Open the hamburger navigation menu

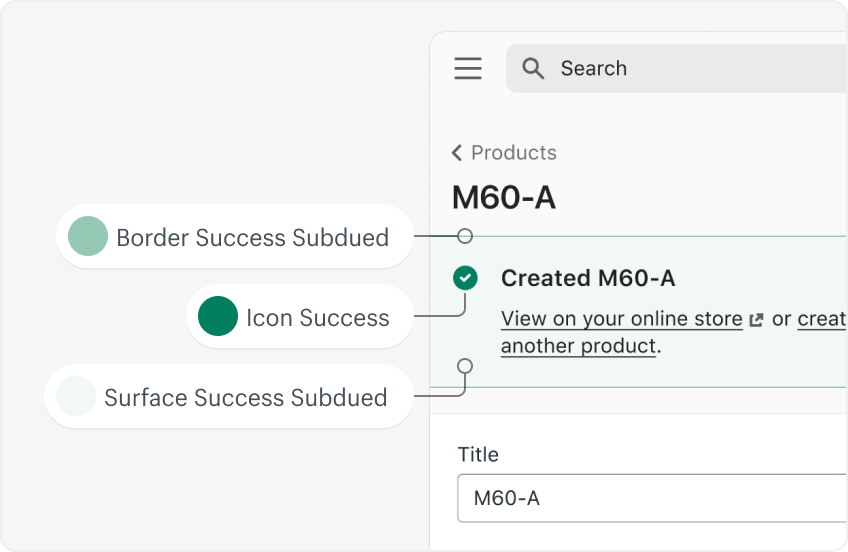tap(468, 68)
